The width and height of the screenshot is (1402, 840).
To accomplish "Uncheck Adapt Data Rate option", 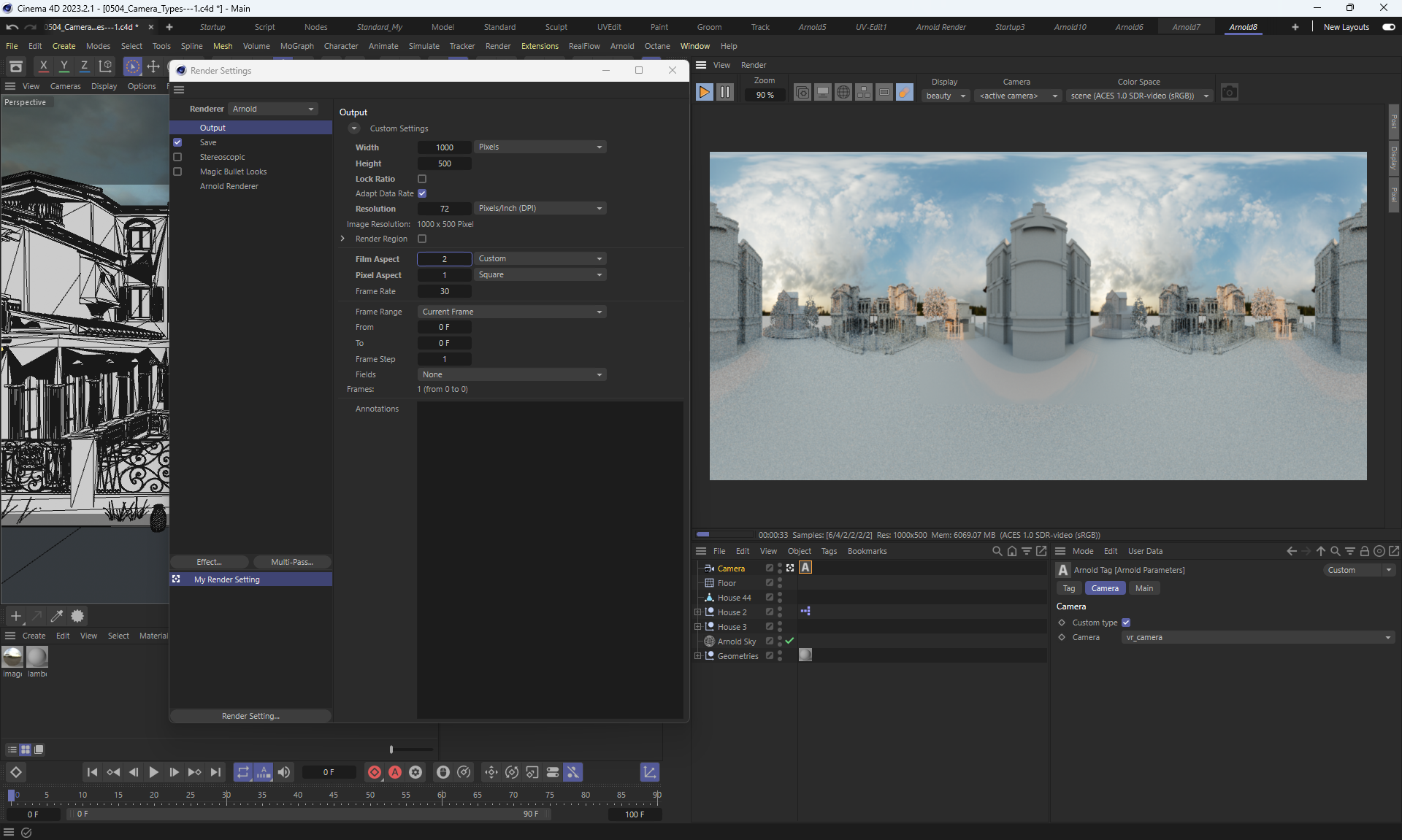I will pos(422,193).
